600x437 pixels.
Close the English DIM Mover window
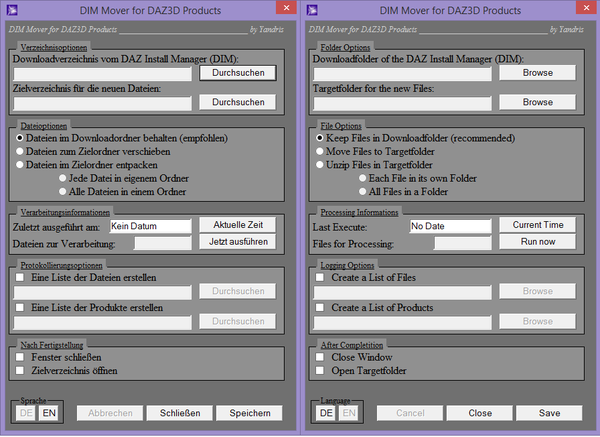[x=586, y=8]
